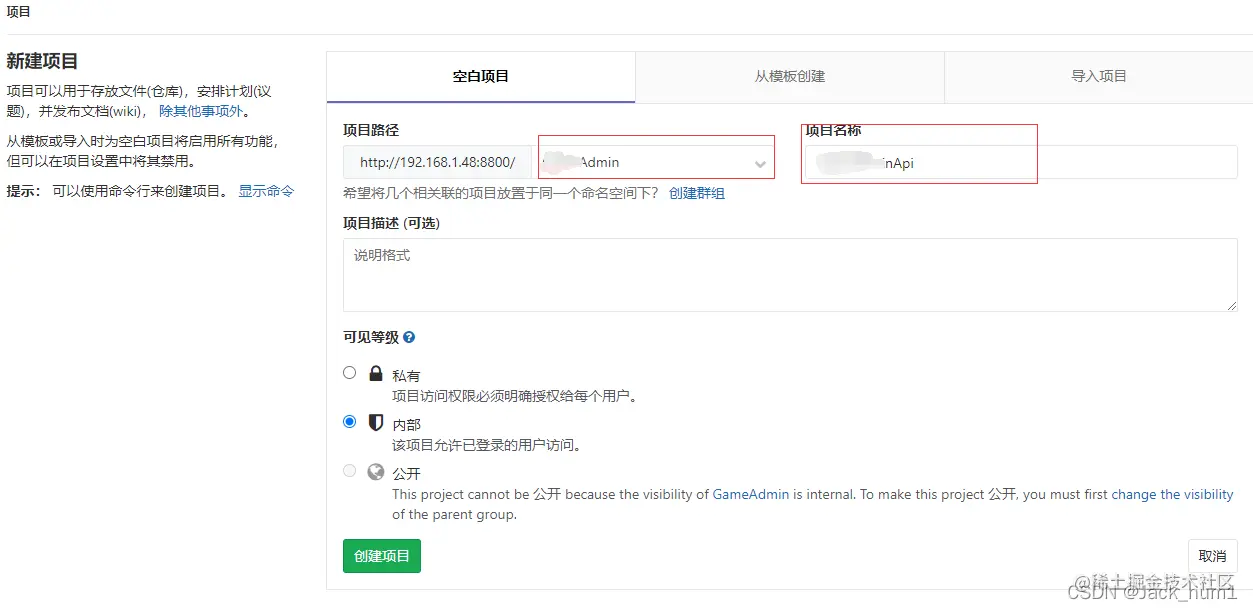Select the 空白项目 tab
Image resolution: width=1253 pixels, height=611 pixels.
pyautogui.click(x=480, y=76)
